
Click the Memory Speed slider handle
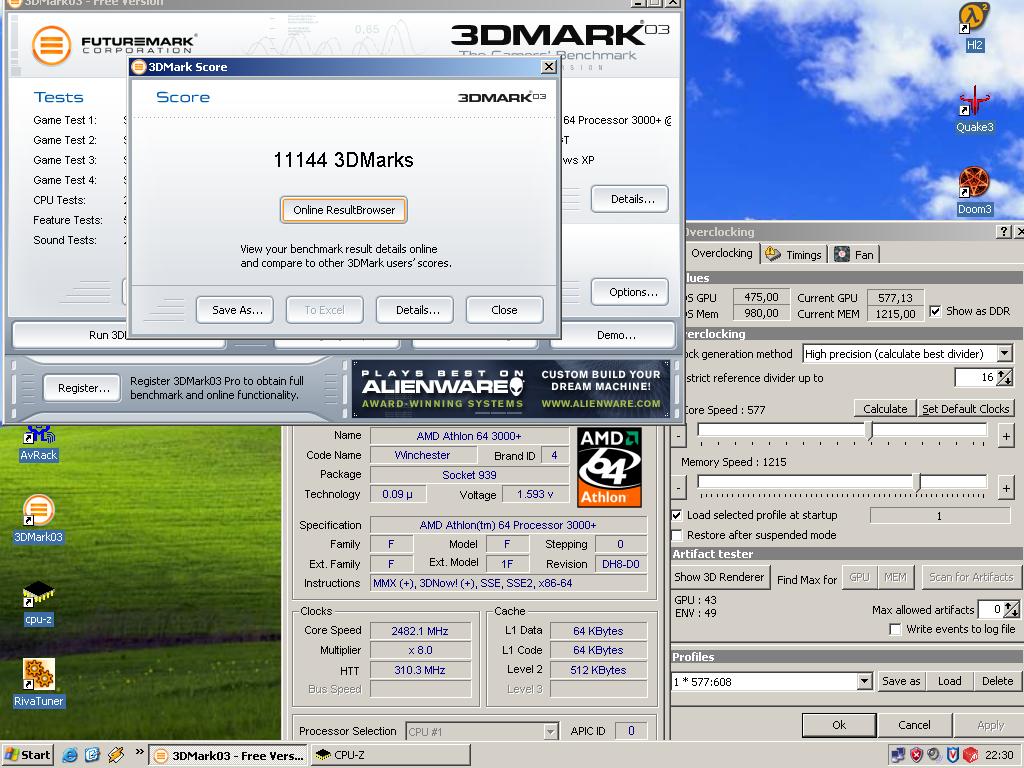coord(918,483)
